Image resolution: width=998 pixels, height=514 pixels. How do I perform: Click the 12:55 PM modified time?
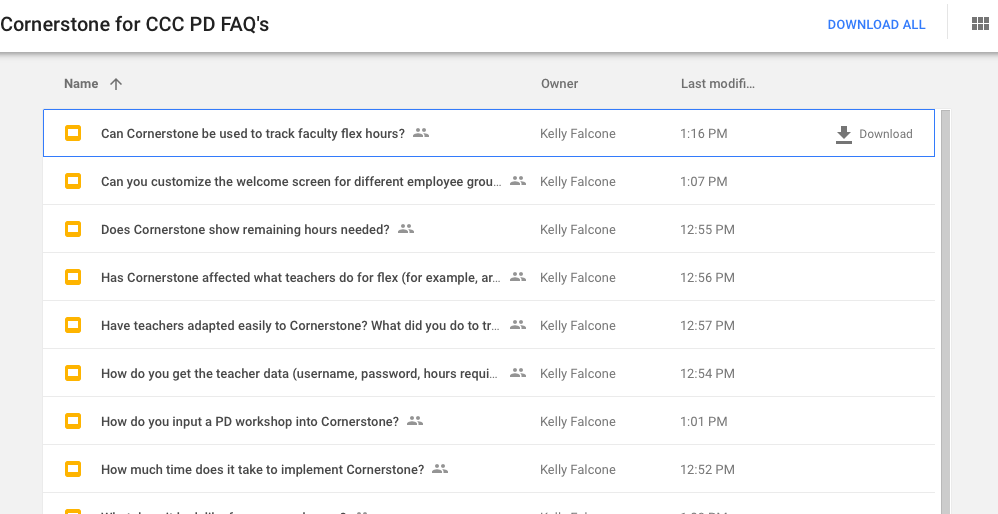pos(708,230)
